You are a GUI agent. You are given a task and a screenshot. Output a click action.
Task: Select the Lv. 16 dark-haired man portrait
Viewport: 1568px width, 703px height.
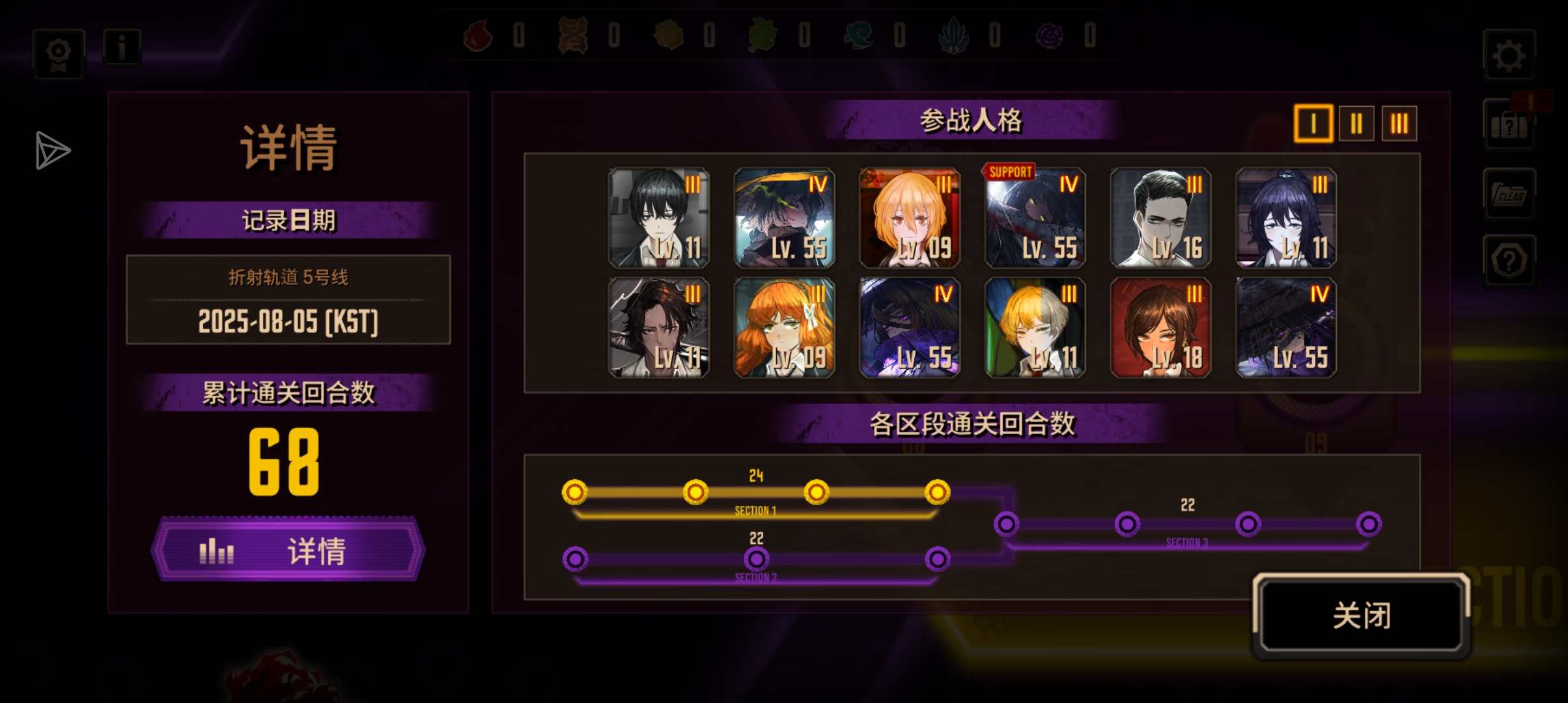point(1160,217)
